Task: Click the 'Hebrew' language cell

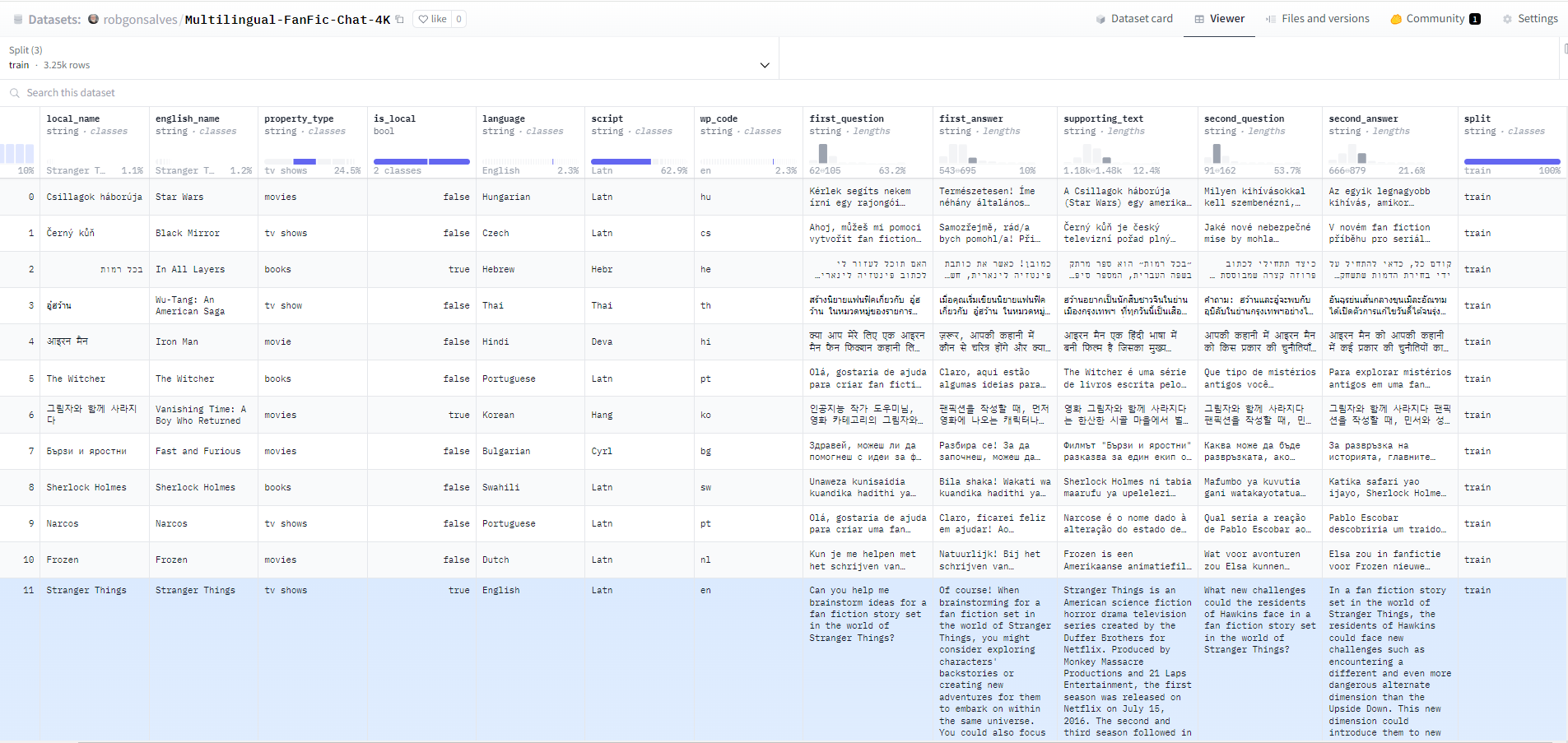Action: tap(530, 270)
